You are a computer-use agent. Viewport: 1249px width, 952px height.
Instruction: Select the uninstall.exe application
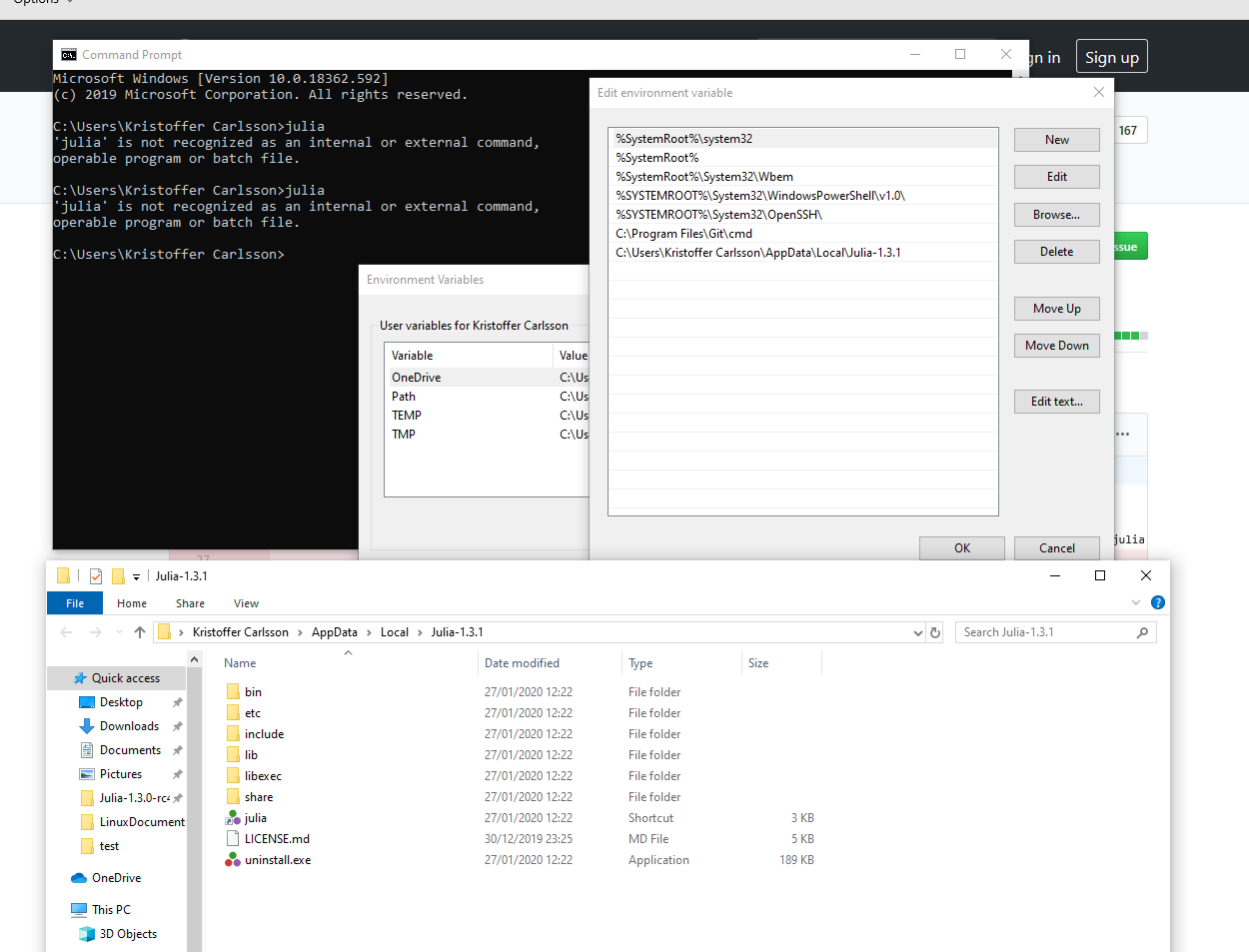278,860
